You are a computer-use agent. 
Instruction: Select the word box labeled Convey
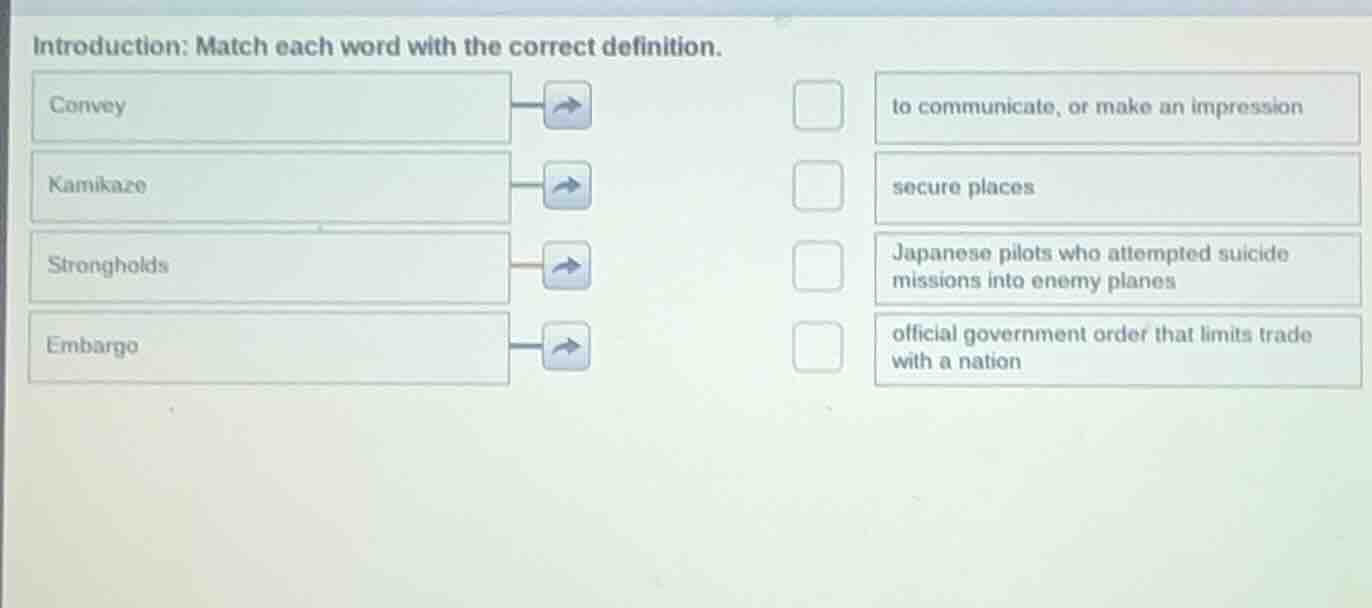(270, 105)
